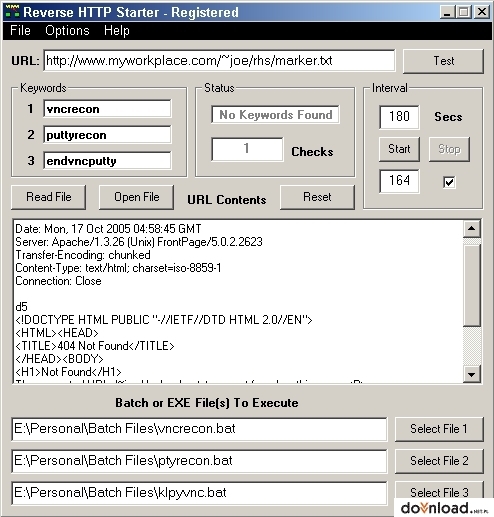Click the 180 seconds interval field
Viewport: 494px width, 517px height.
(399, 117)
